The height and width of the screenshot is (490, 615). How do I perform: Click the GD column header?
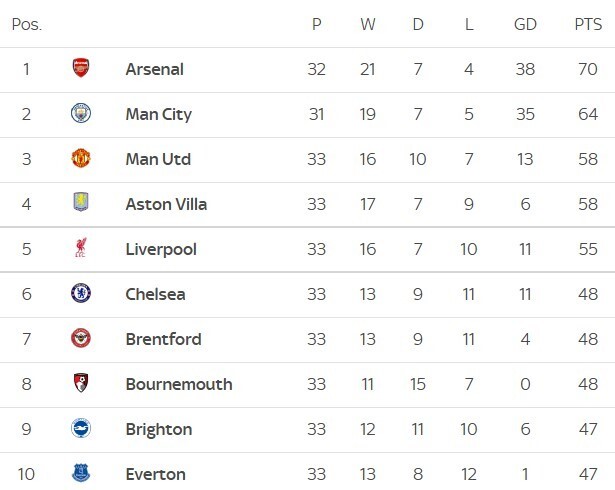coord(523,24)
